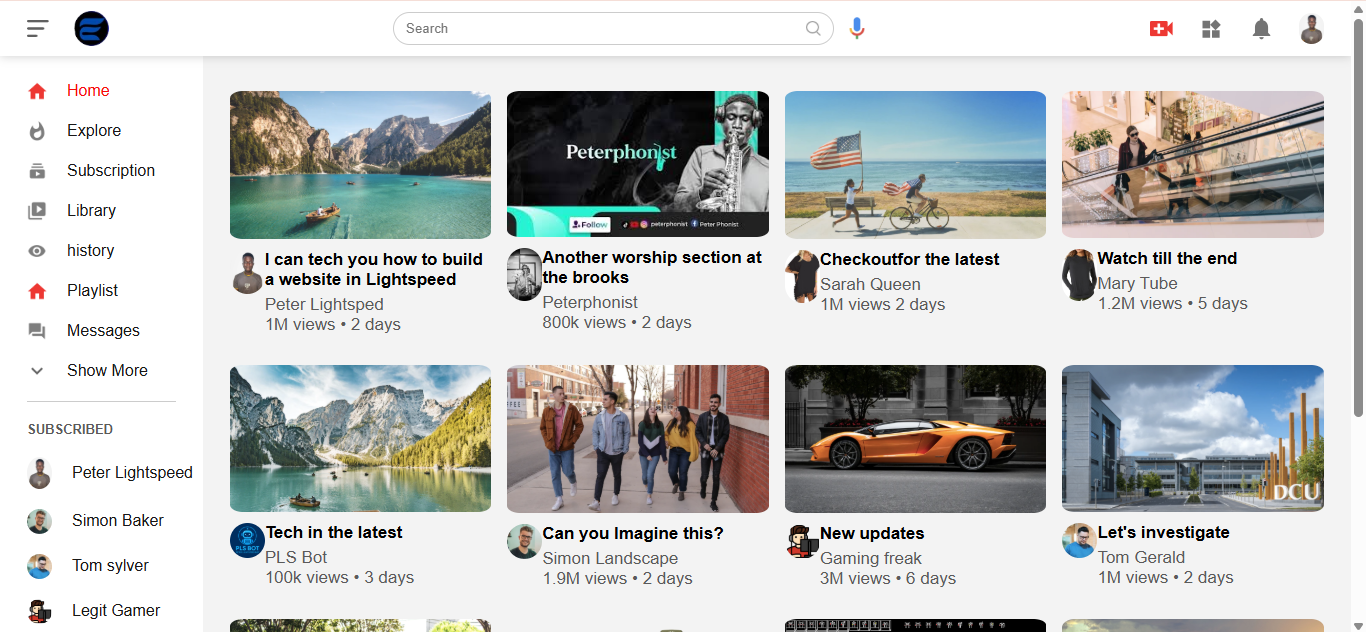Open the apps grid icon

(x=1211, y=29)
